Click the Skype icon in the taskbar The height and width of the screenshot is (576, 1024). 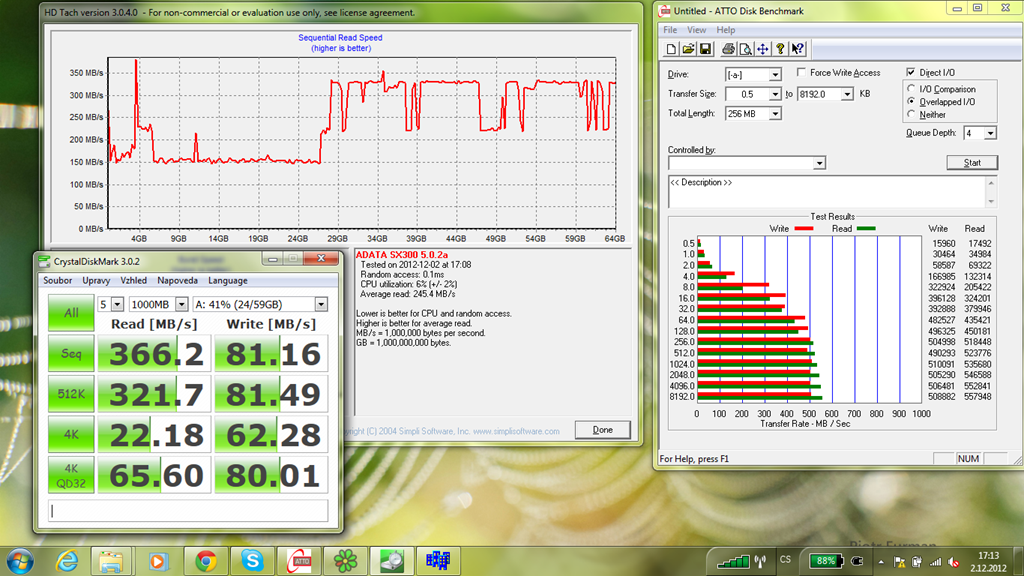[252, 560]
